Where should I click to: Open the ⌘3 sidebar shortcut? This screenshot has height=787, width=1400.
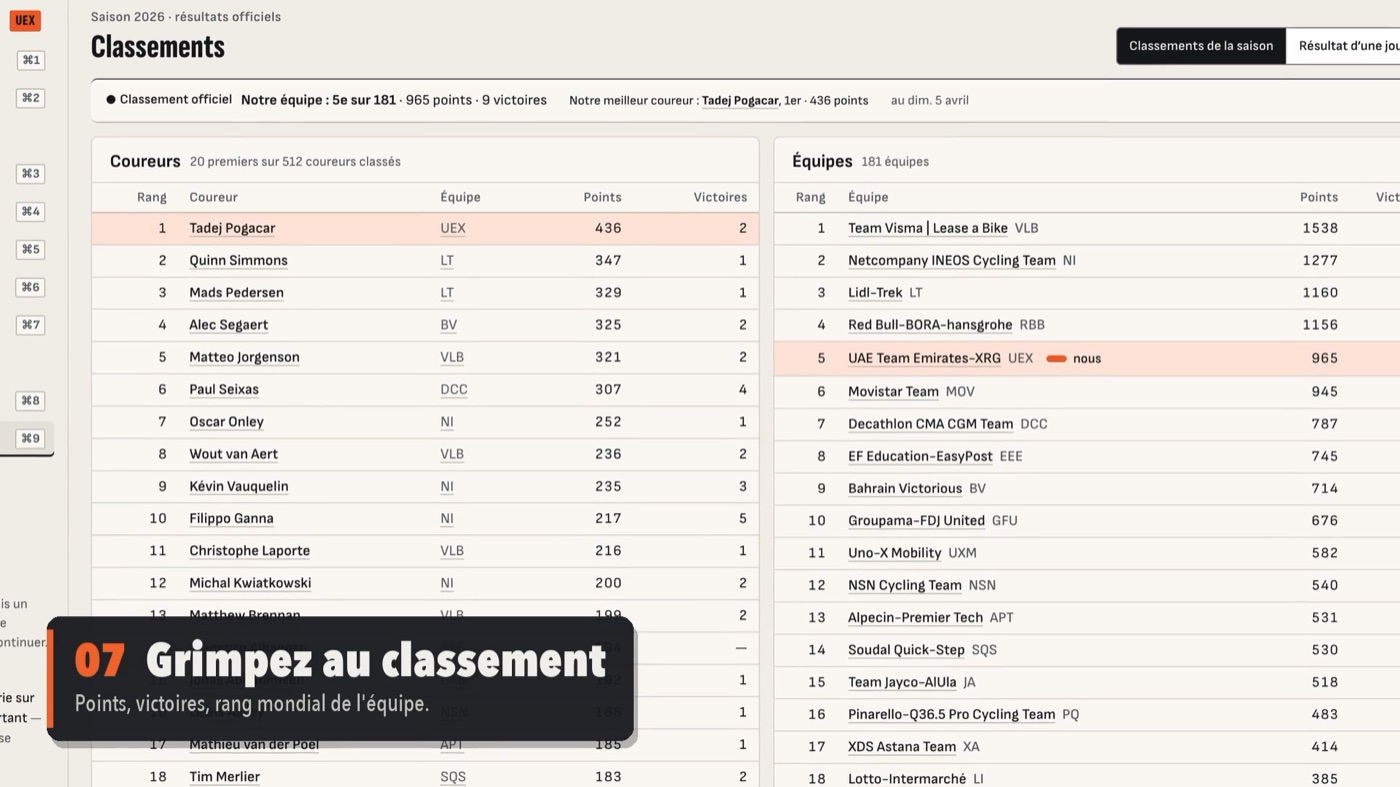31,174
